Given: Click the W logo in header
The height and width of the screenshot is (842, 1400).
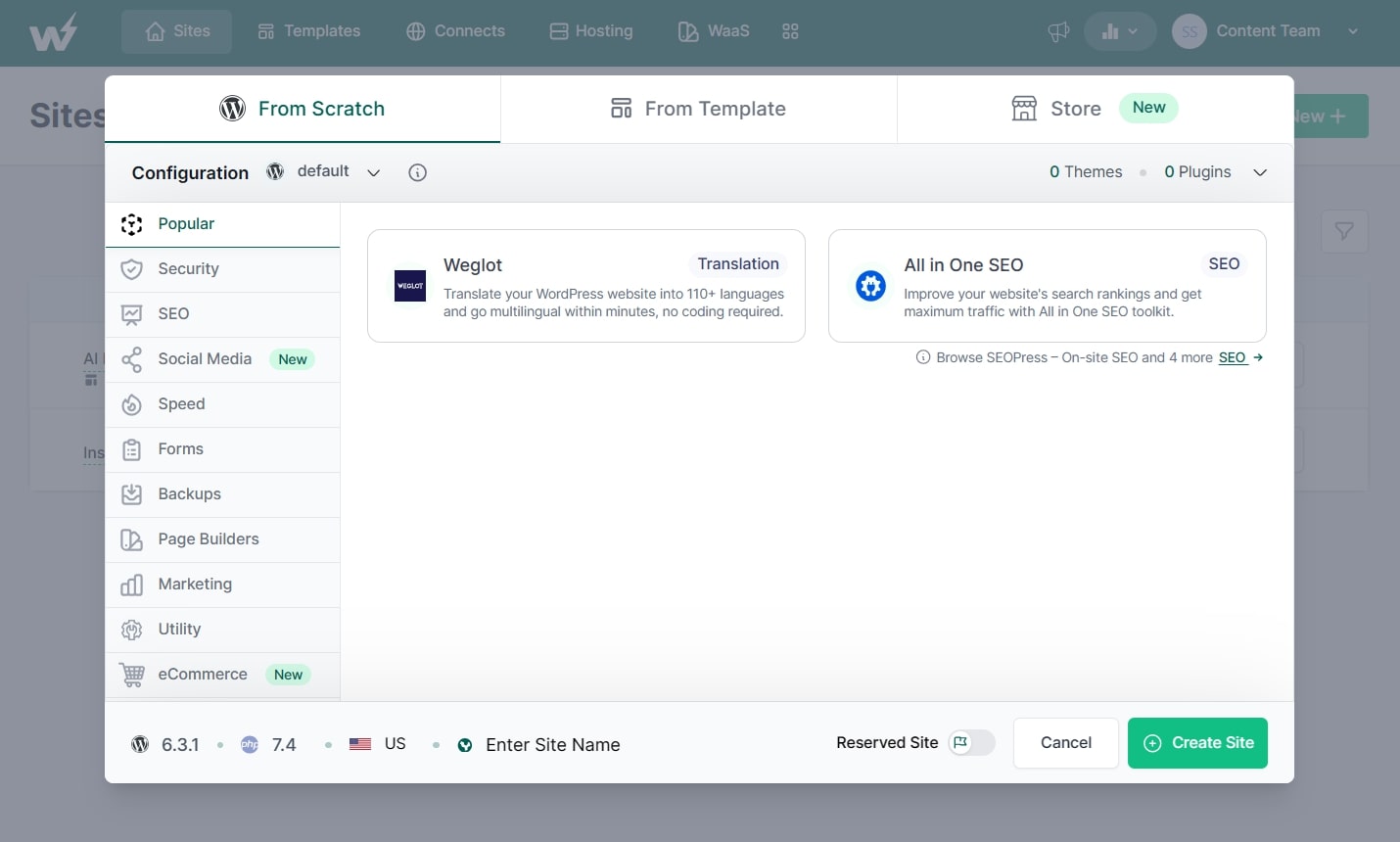Looking at the screenshot, I should tap(53, 32).
